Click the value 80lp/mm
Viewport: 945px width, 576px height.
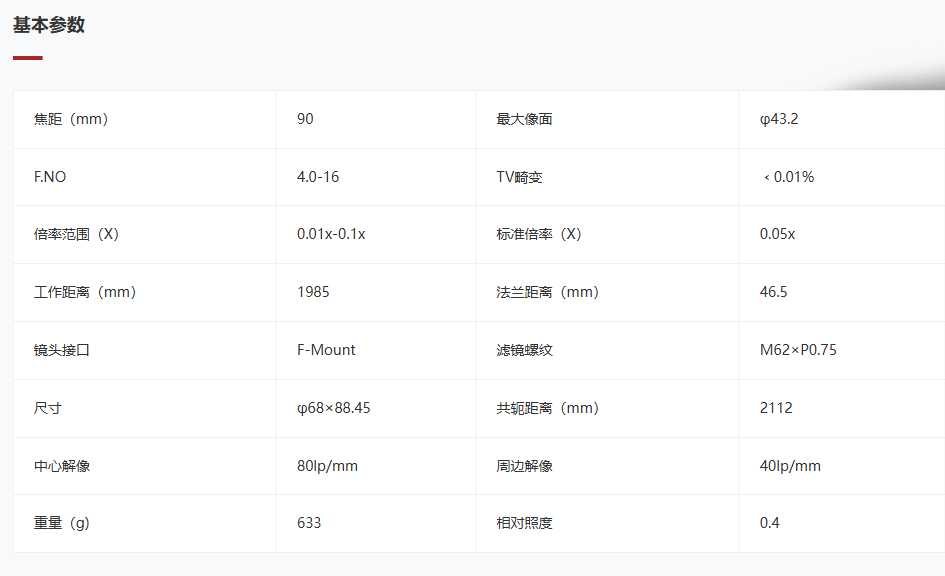(327, 466)
